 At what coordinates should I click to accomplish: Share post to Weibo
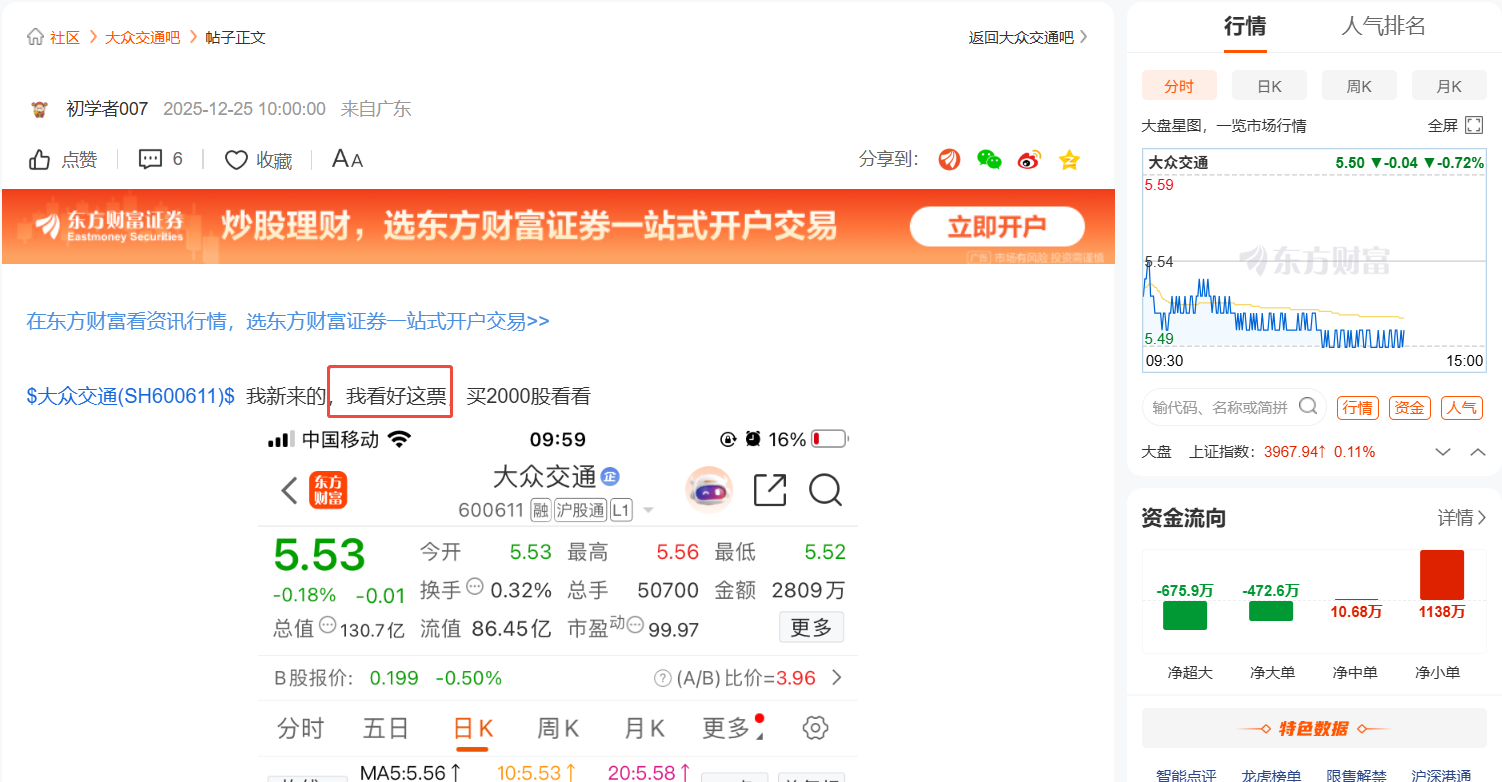(1029, 159)
